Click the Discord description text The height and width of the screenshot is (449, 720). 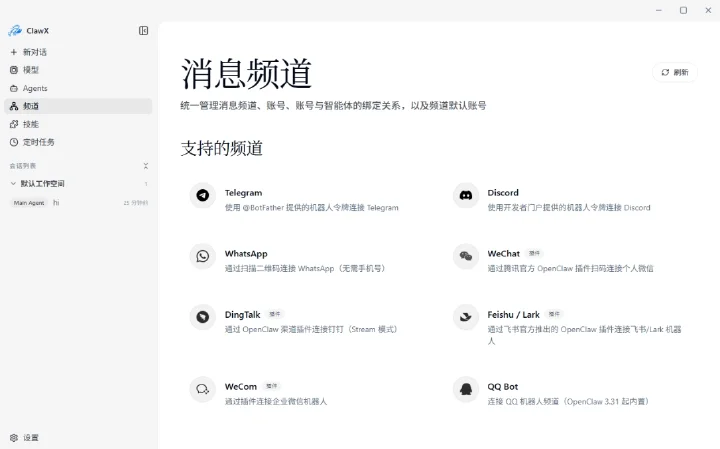(568, 208)
